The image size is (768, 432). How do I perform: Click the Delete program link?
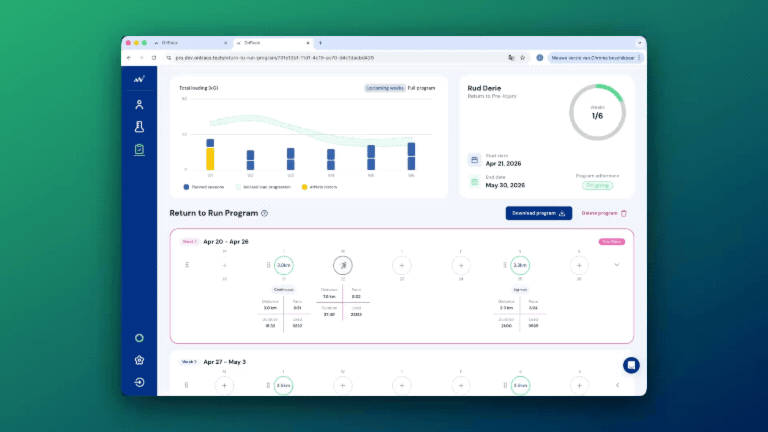pos(599,213)
